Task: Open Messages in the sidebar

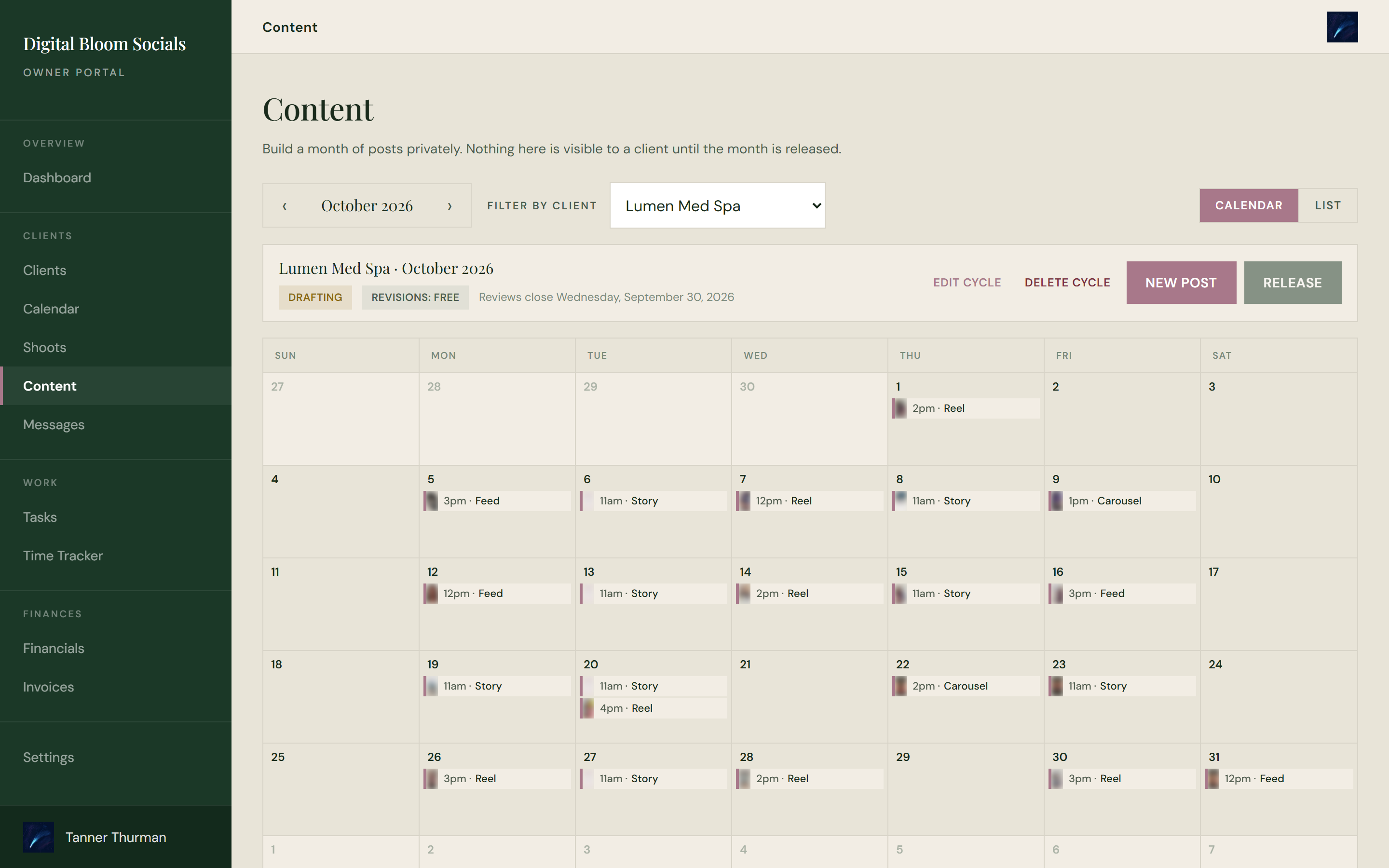Action: click(115, 425)
